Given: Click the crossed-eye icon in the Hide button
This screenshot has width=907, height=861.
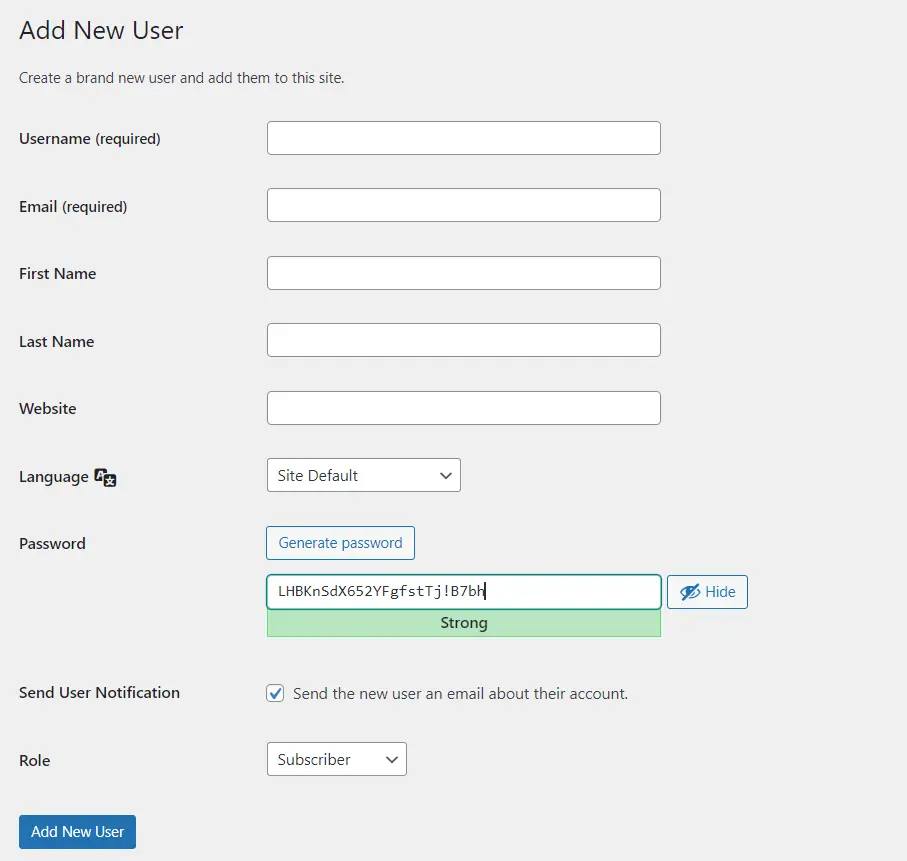Looking at the screenshot, I should [690, 592].
